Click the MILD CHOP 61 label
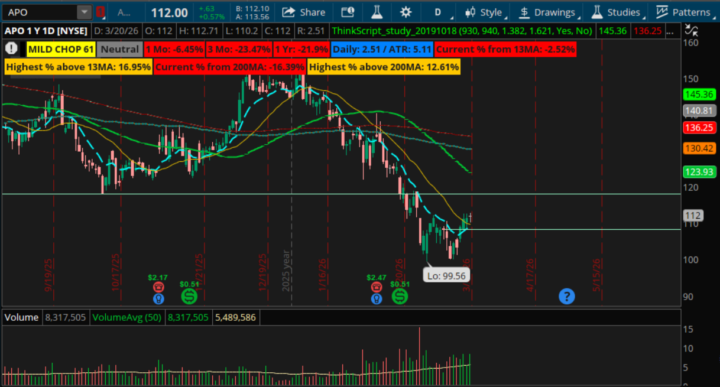The height and width of the screenshot is (387, 720). click(61, 49)
